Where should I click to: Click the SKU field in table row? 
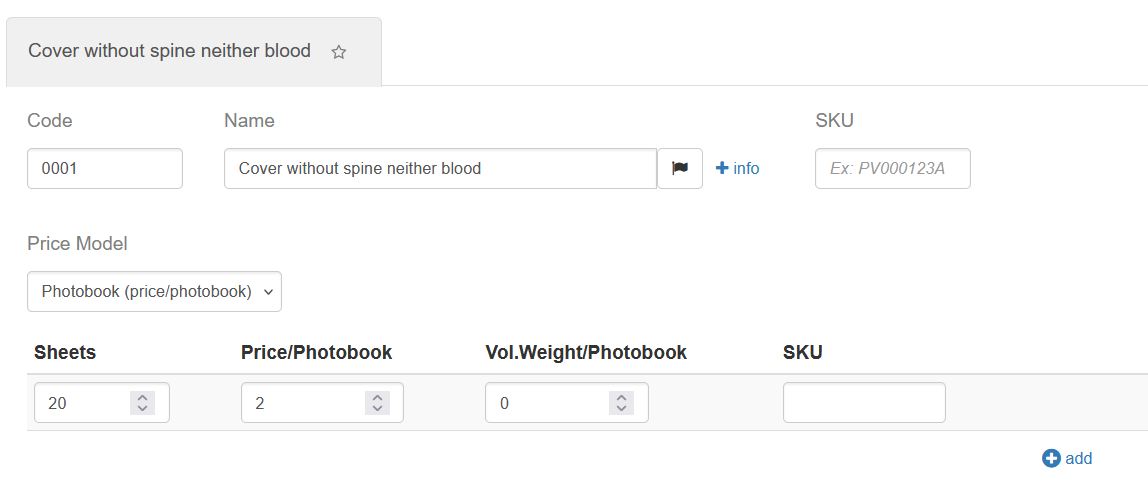click(x=864, y=403)
